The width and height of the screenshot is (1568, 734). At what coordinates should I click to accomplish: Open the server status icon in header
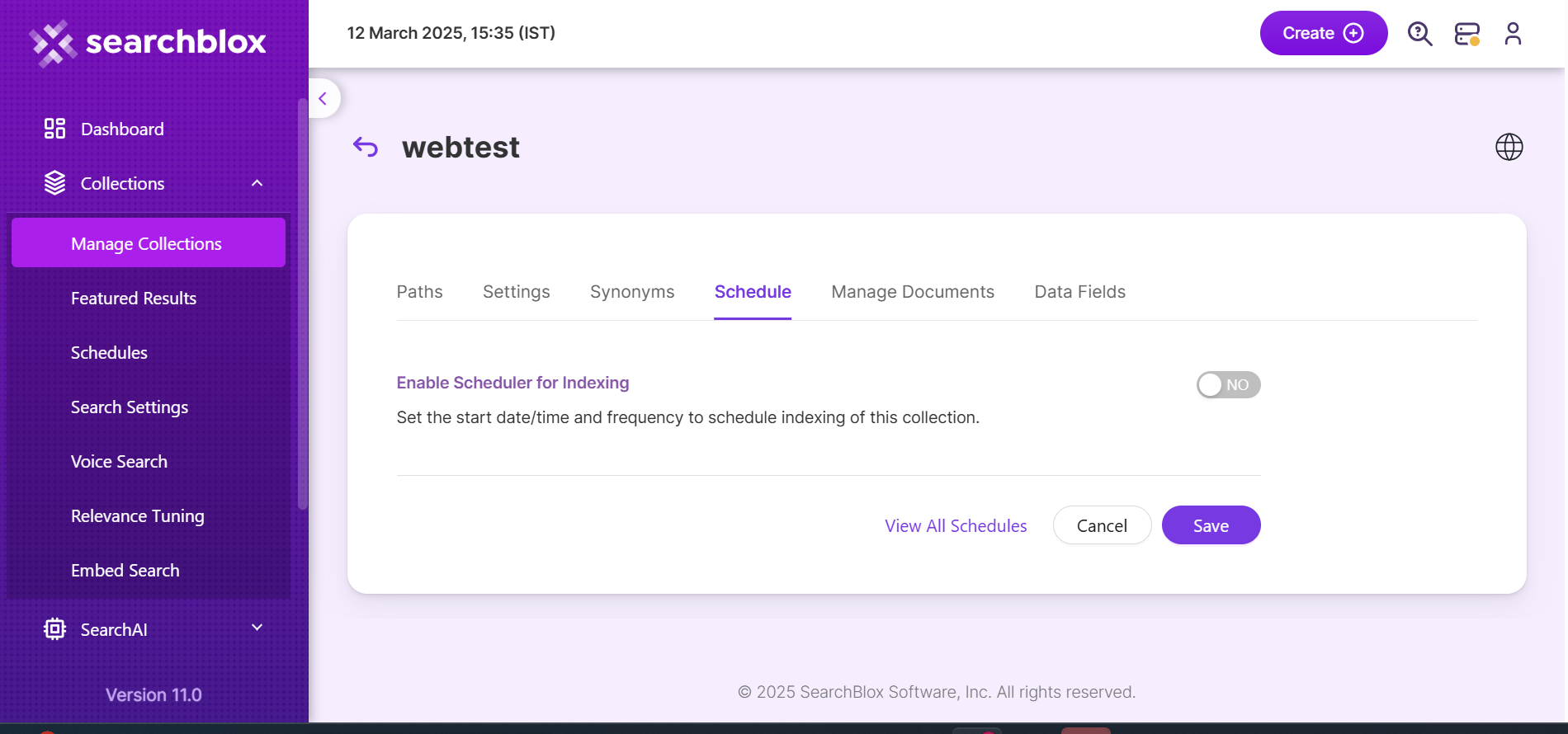(x=1466, y=34)
